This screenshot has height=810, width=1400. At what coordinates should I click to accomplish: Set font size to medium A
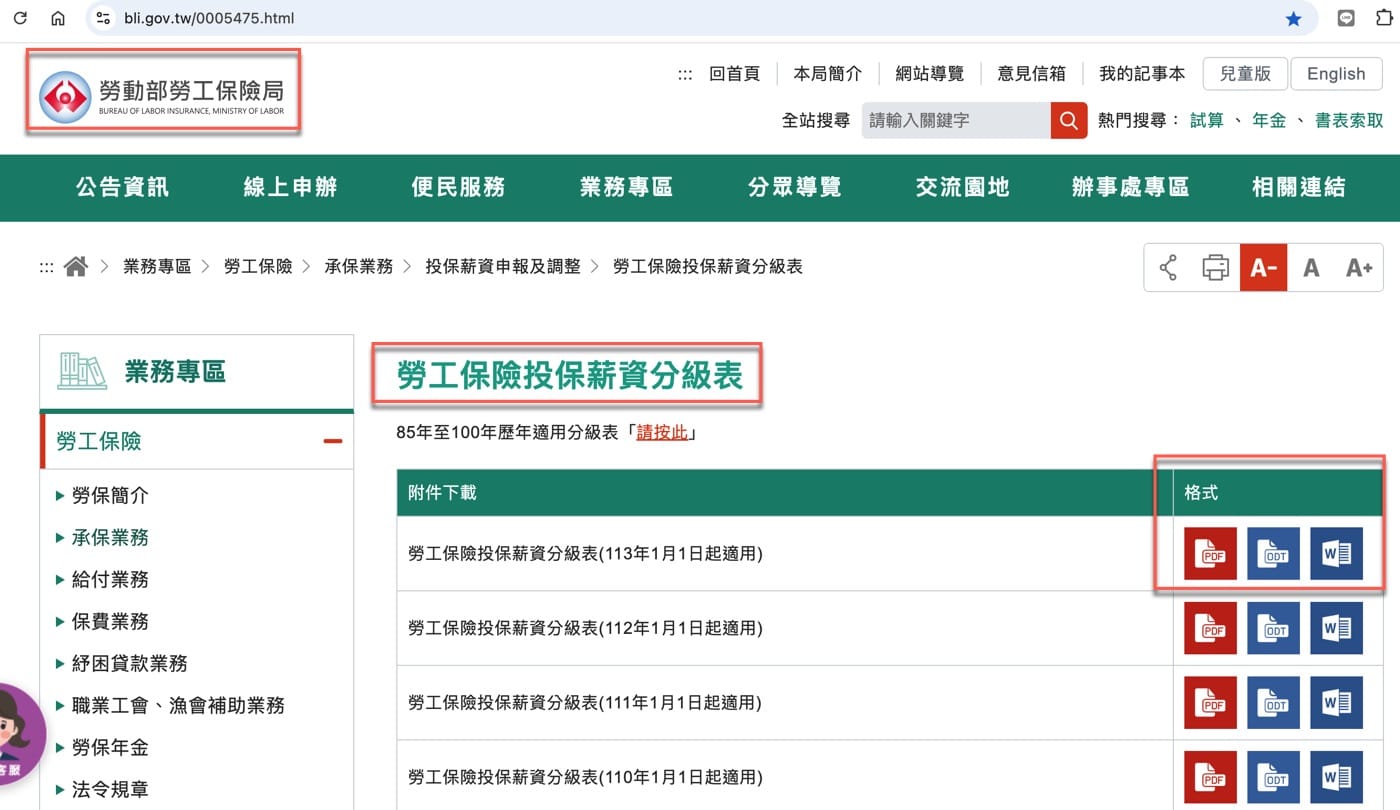(x=1311, y=267)
